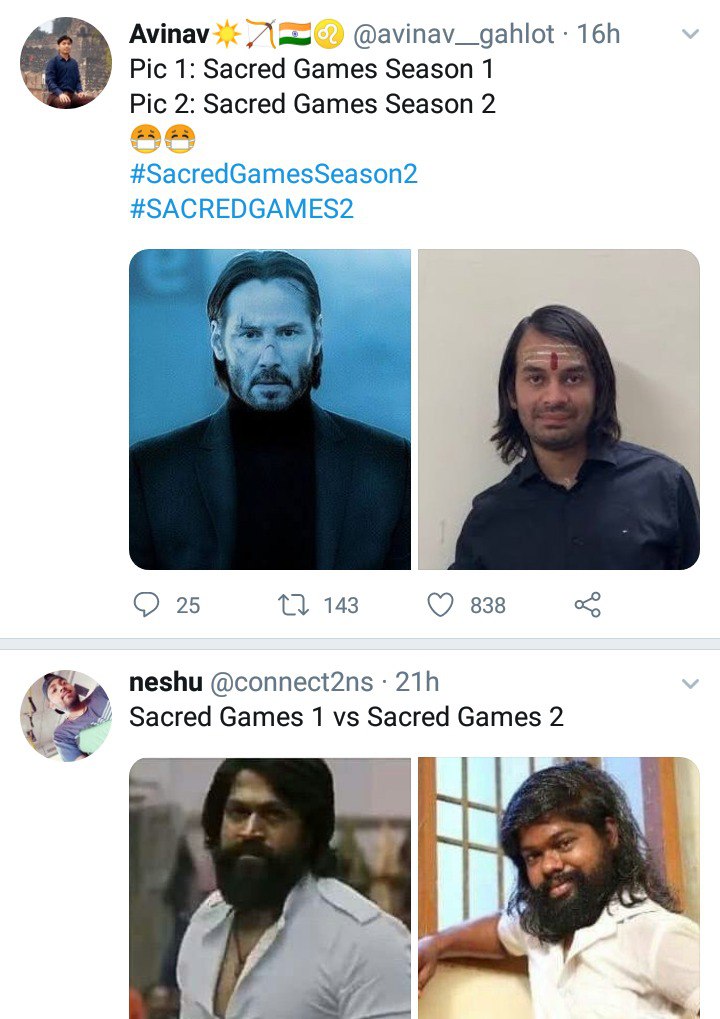
Task: Open @connect2ns handle
Action: [x=292, y=682]
